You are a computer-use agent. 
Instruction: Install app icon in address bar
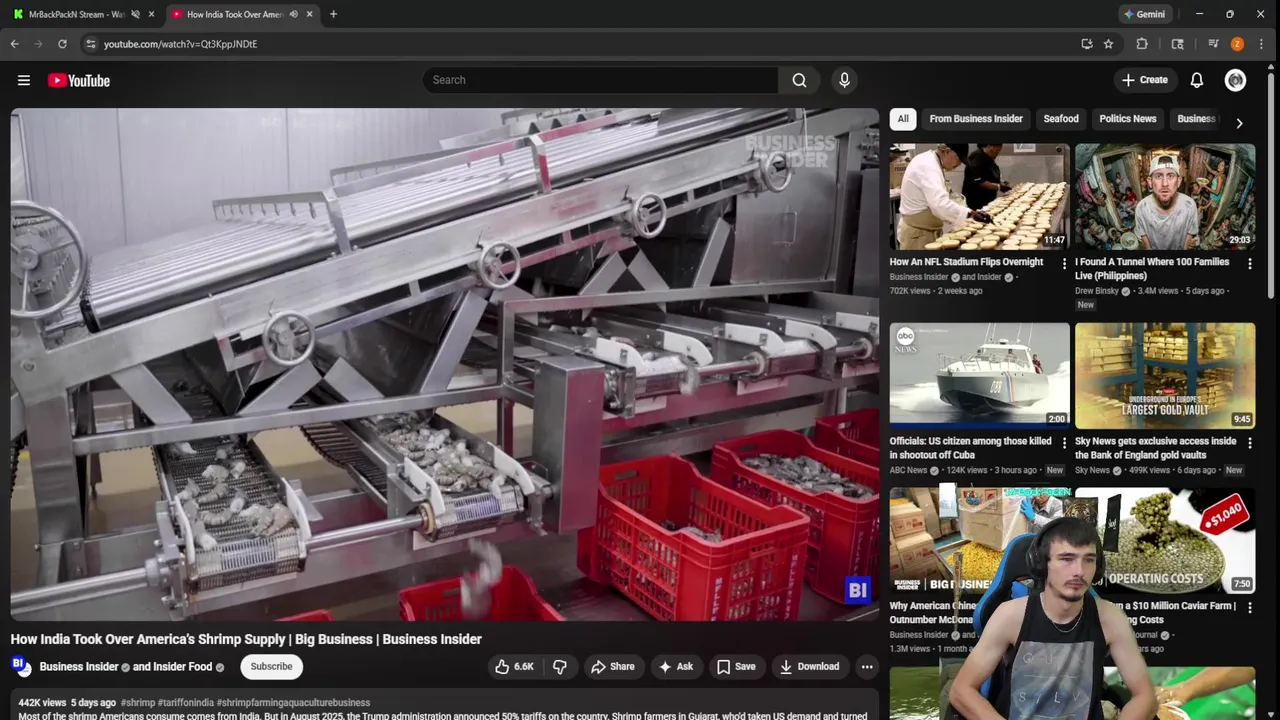click(1087, 44)
